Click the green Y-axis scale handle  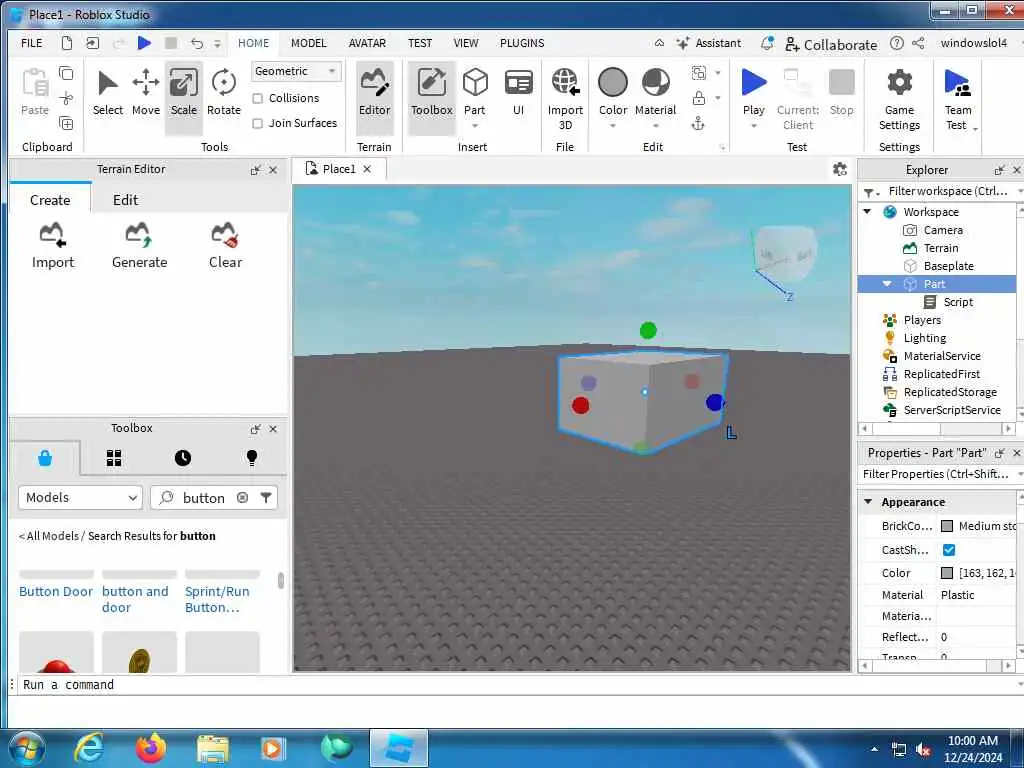pos(648,330)
